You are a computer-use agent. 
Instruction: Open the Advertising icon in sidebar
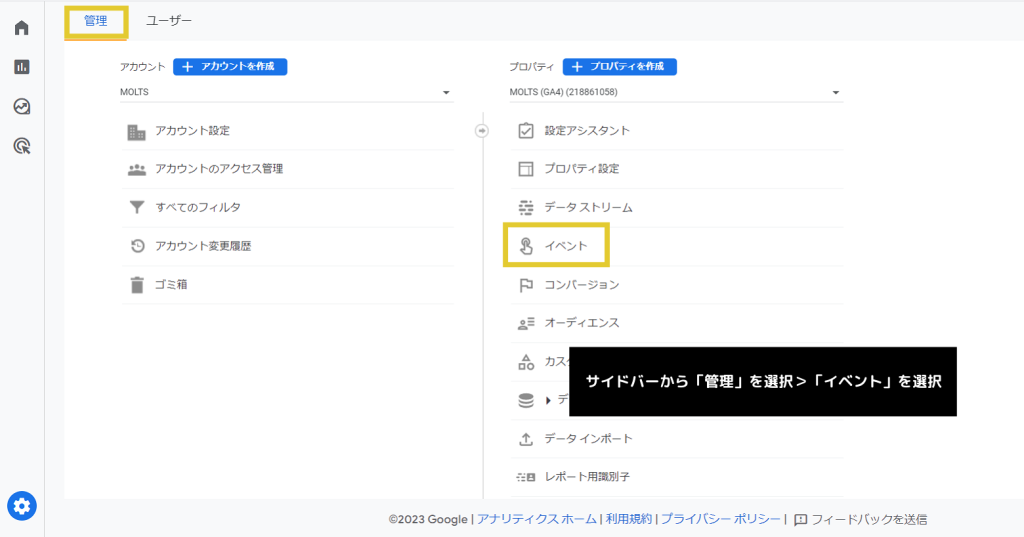22,146
